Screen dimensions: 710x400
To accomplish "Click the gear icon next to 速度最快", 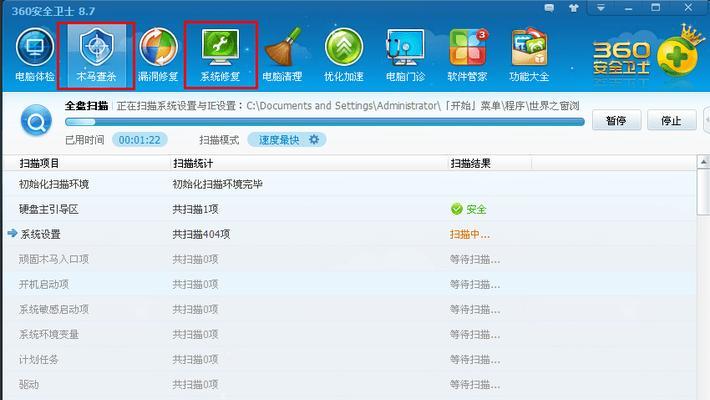I will click(x=314, y=140).
